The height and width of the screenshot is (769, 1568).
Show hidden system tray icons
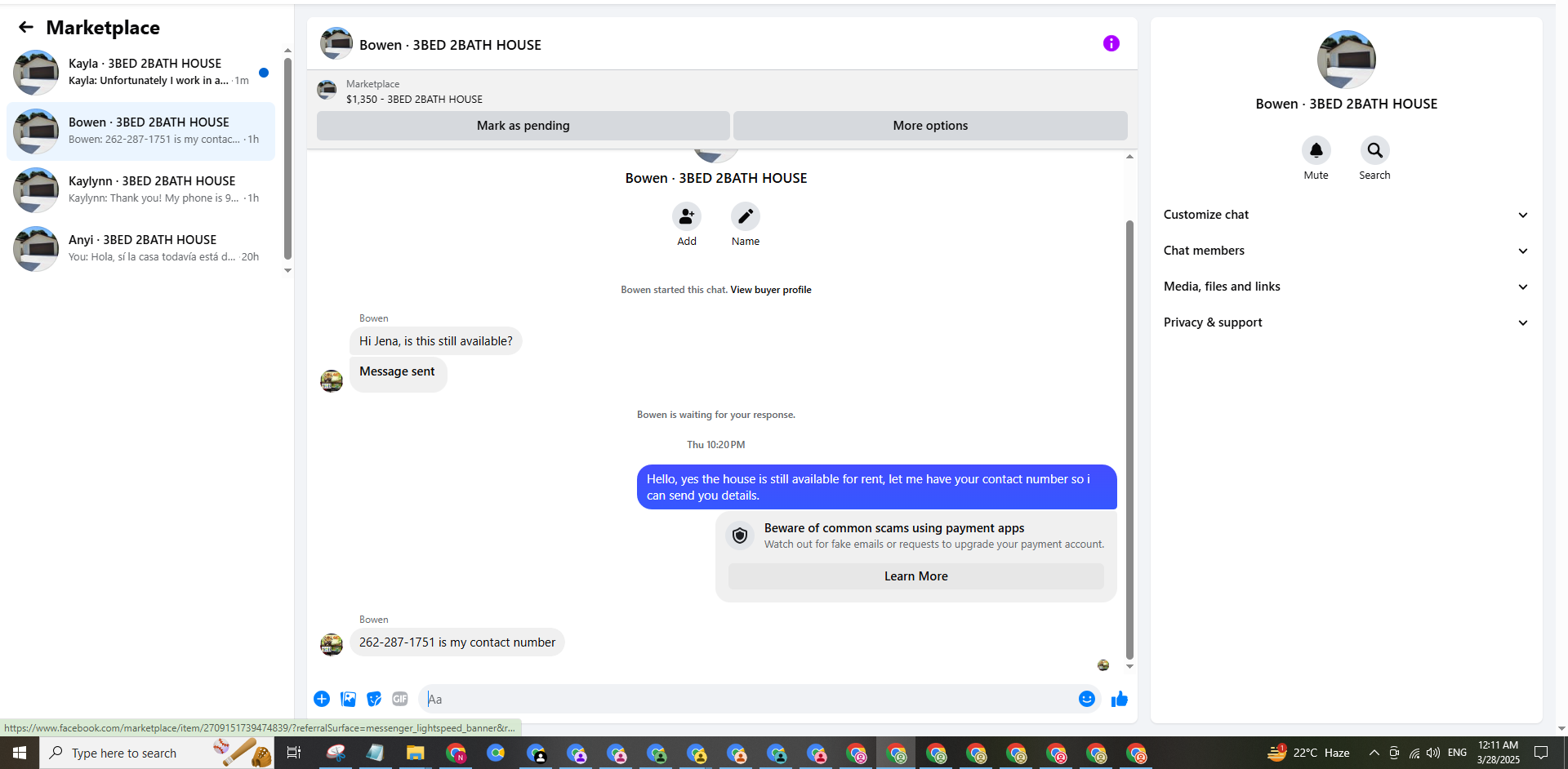[1374, 753]
